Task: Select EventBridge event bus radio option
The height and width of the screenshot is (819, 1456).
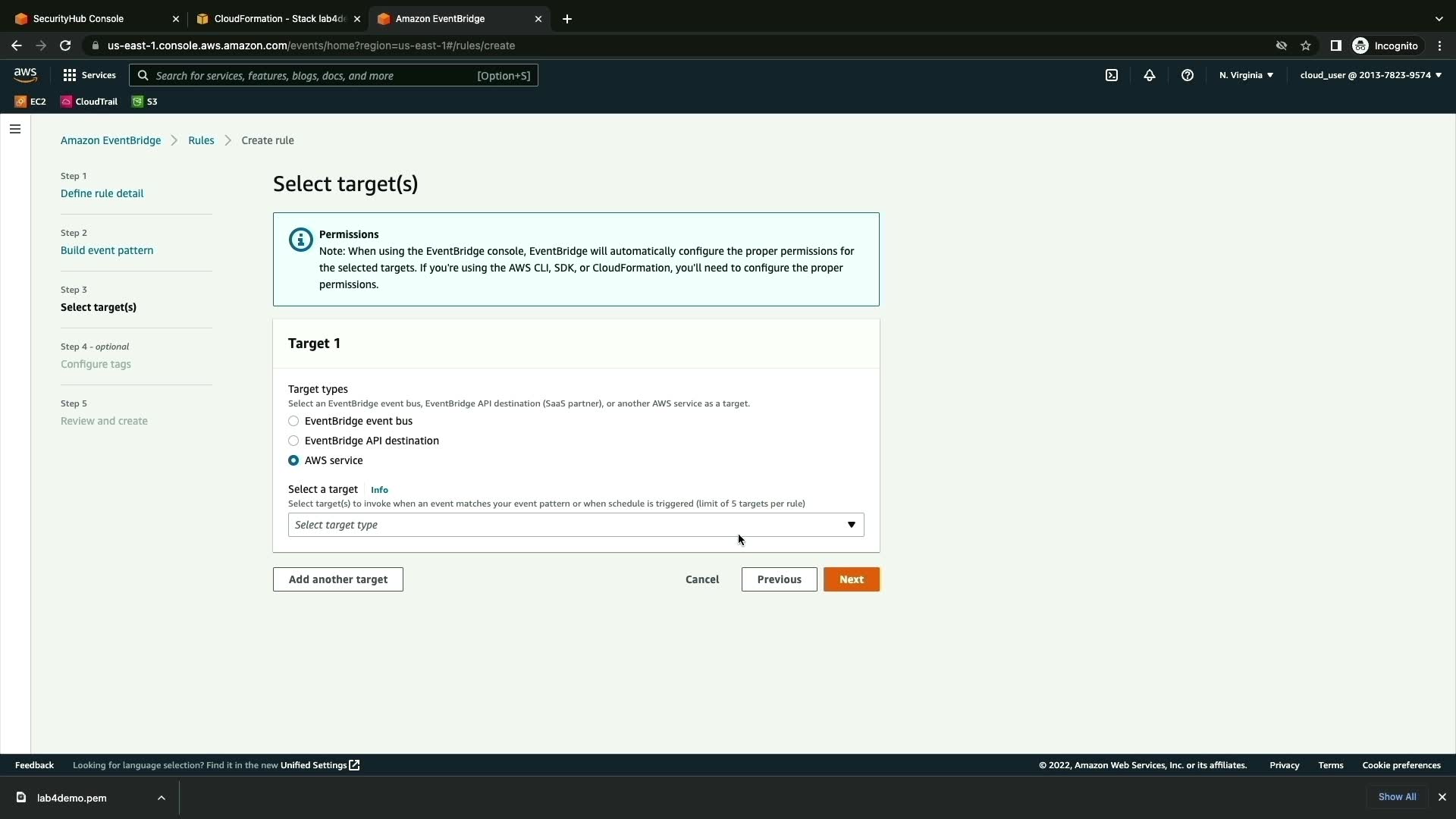Action: click(293, 421)
